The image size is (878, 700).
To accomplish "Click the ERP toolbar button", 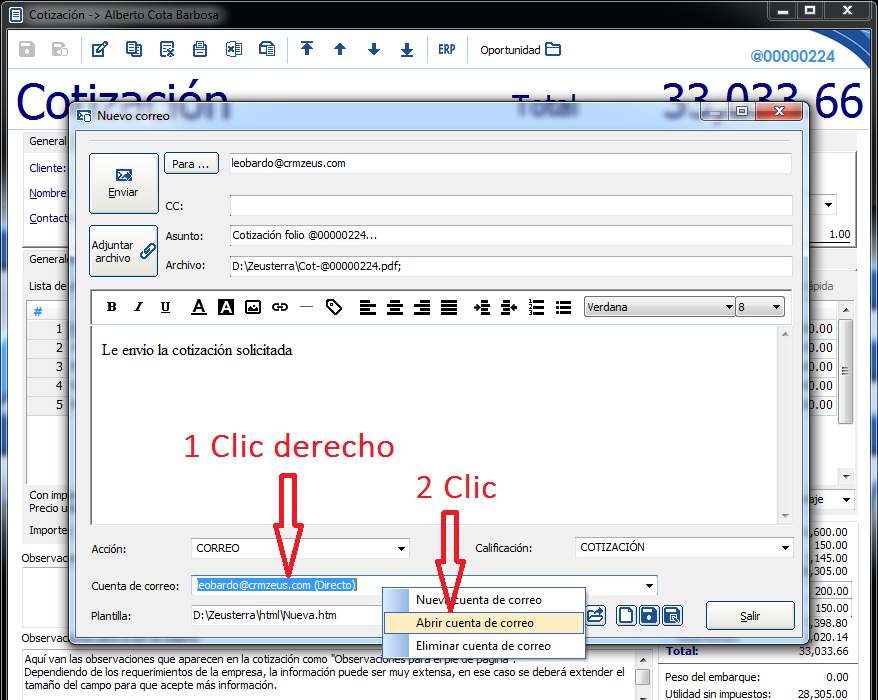I will (446, 49).
